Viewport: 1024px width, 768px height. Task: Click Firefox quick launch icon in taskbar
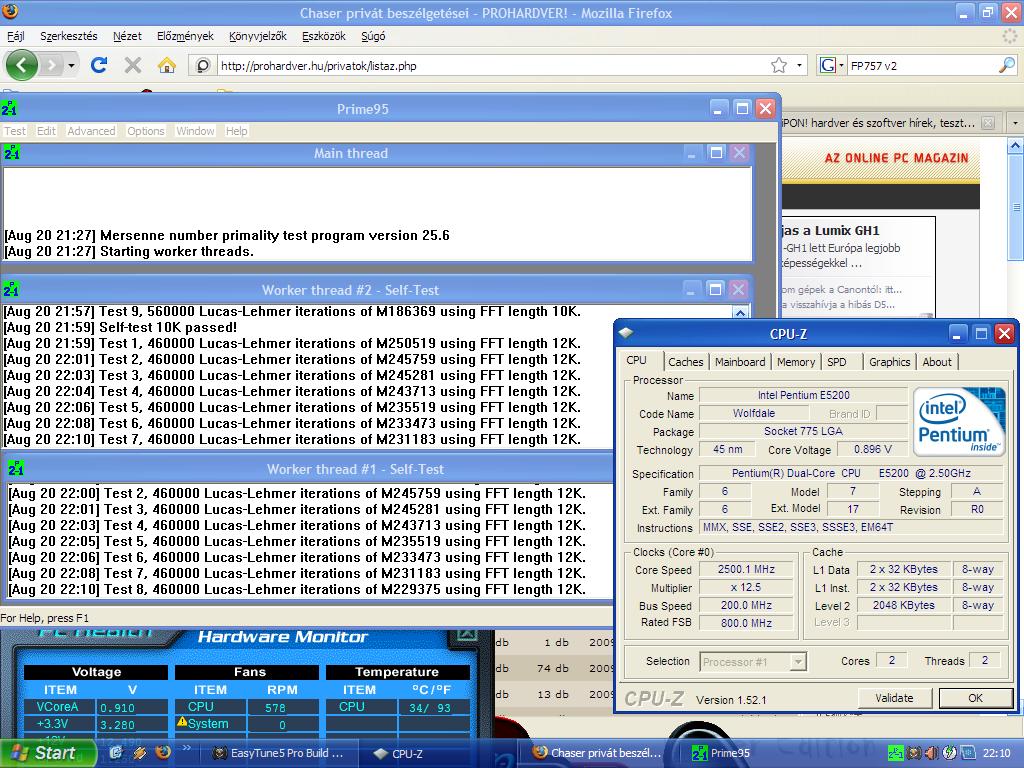pos(163,752)
